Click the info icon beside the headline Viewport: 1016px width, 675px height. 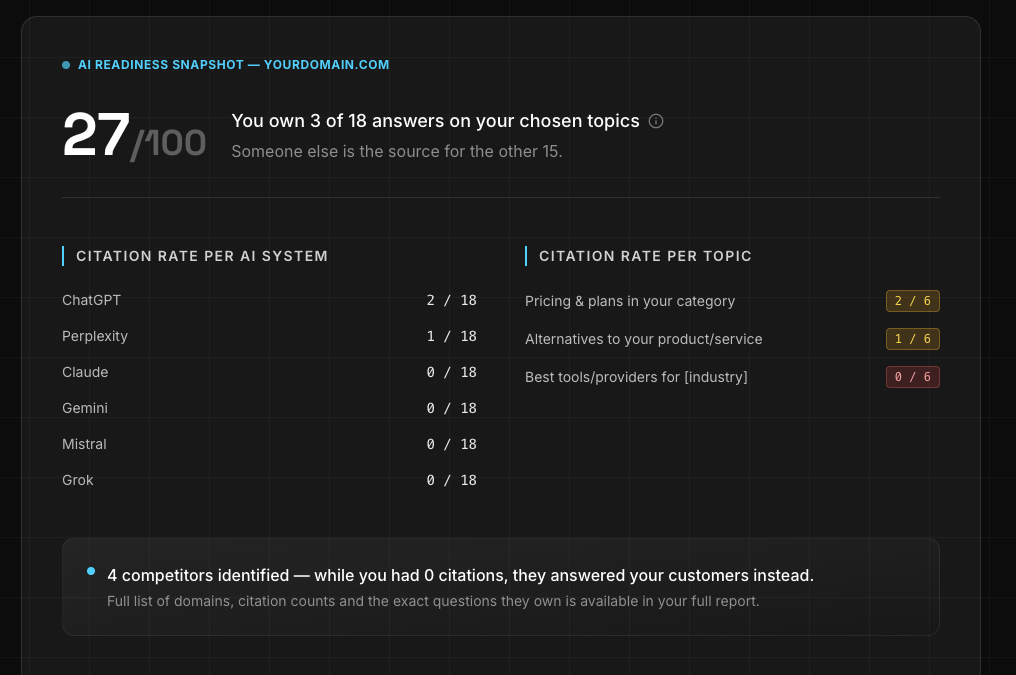[656, 121]
